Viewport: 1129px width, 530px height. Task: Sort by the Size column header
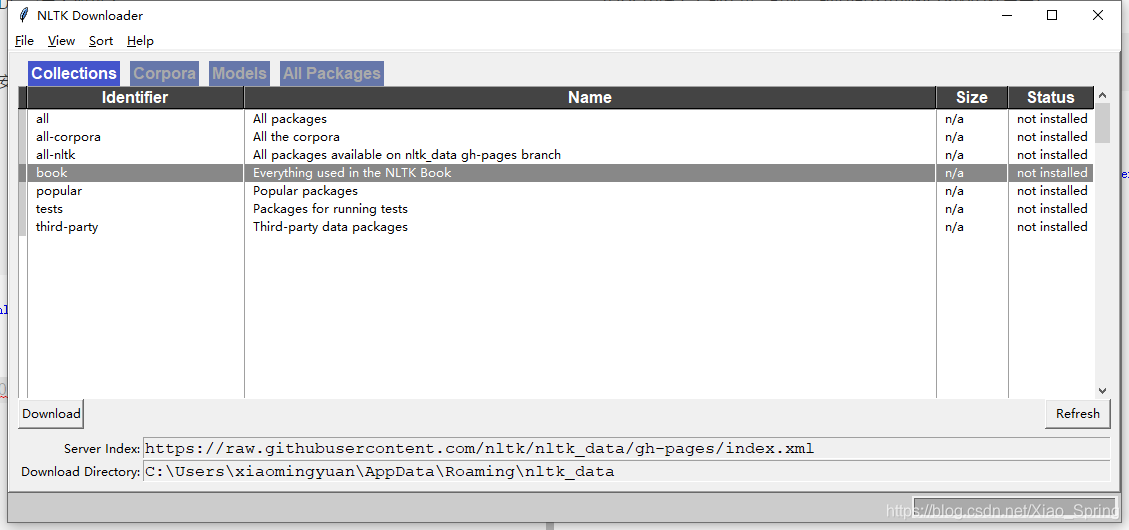(x=971, y=97)
